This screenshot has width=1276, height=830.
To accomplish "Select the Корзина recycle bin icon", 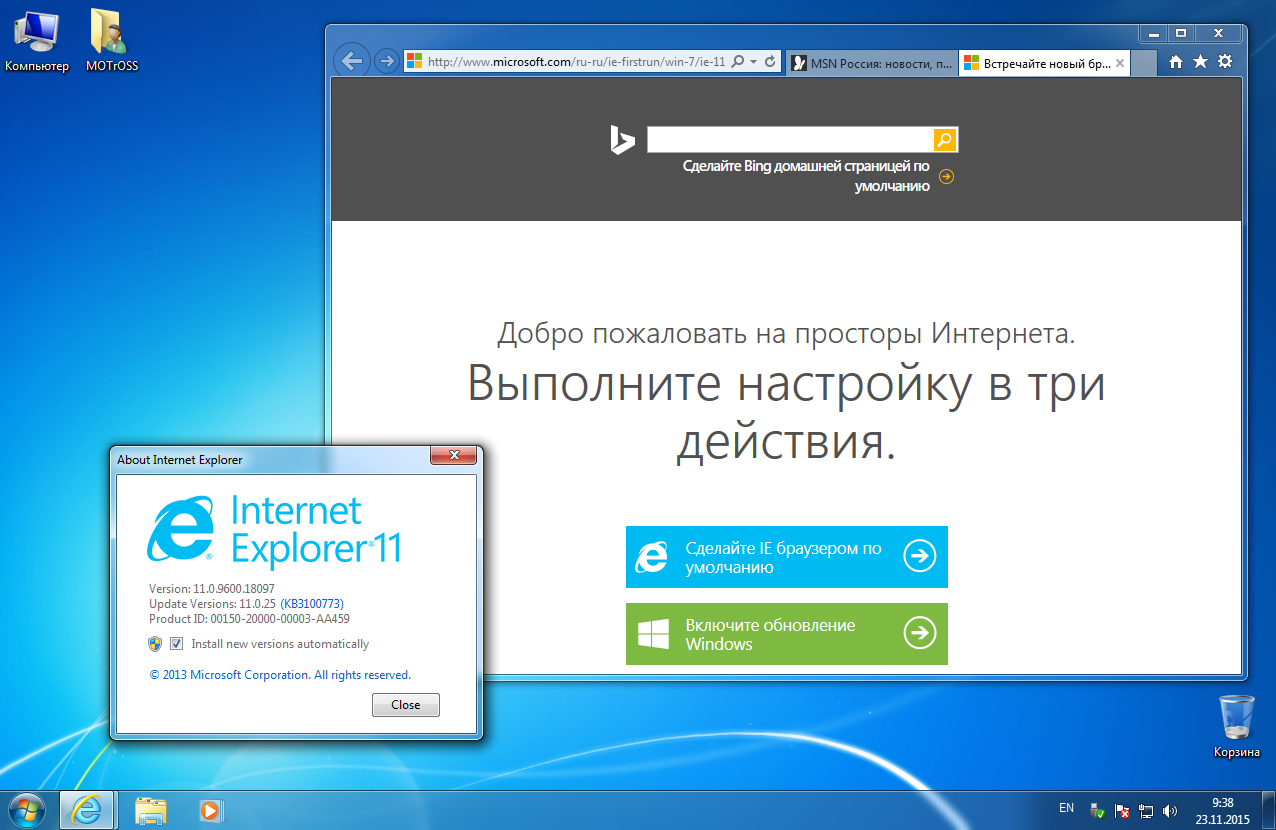I will [x=1237, y=726].
